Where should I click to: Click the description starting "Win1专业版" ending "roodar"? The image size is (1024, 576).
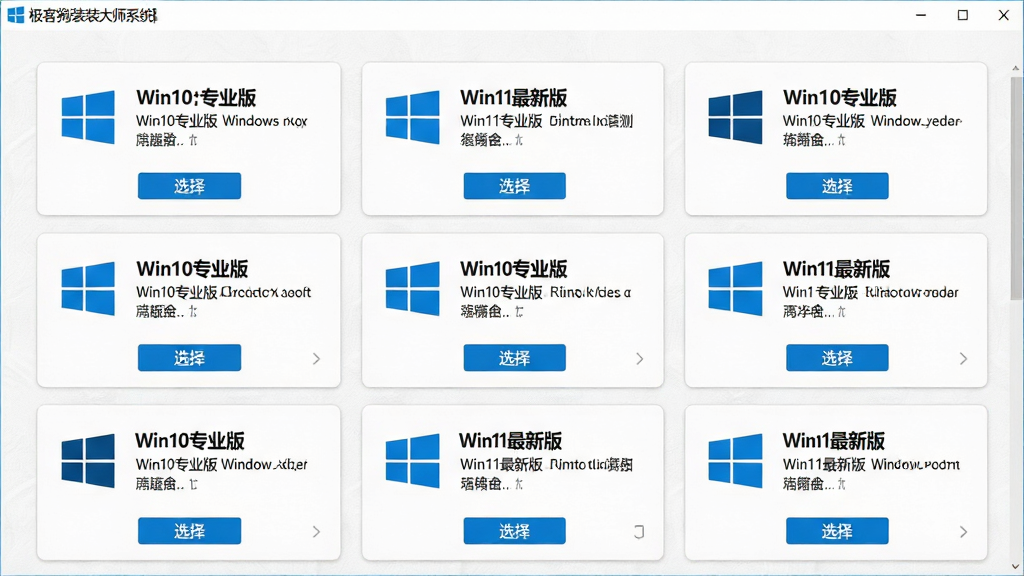point(871,292)
